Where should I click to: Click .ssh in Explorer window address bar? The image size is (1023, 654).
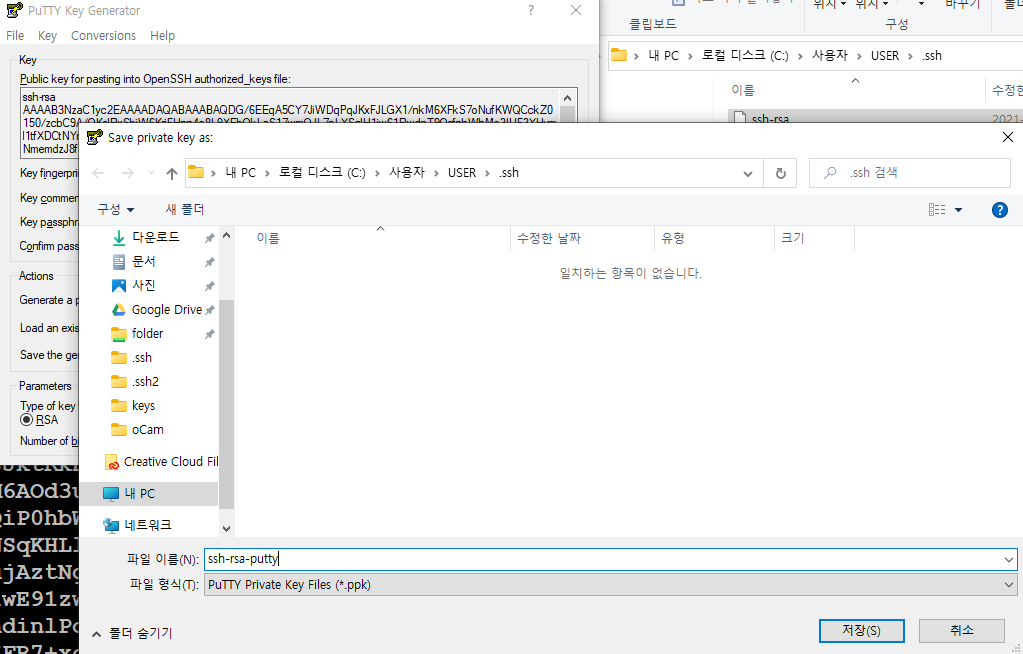pyautogui.click(x=932, y=55)
